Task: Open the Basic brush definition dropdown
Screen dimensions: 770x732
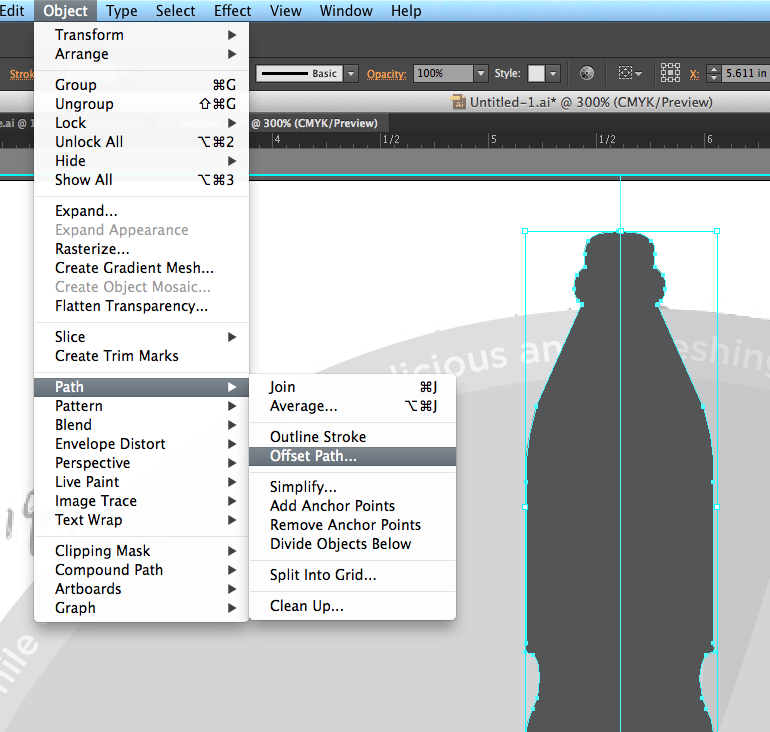Action: 351,74
